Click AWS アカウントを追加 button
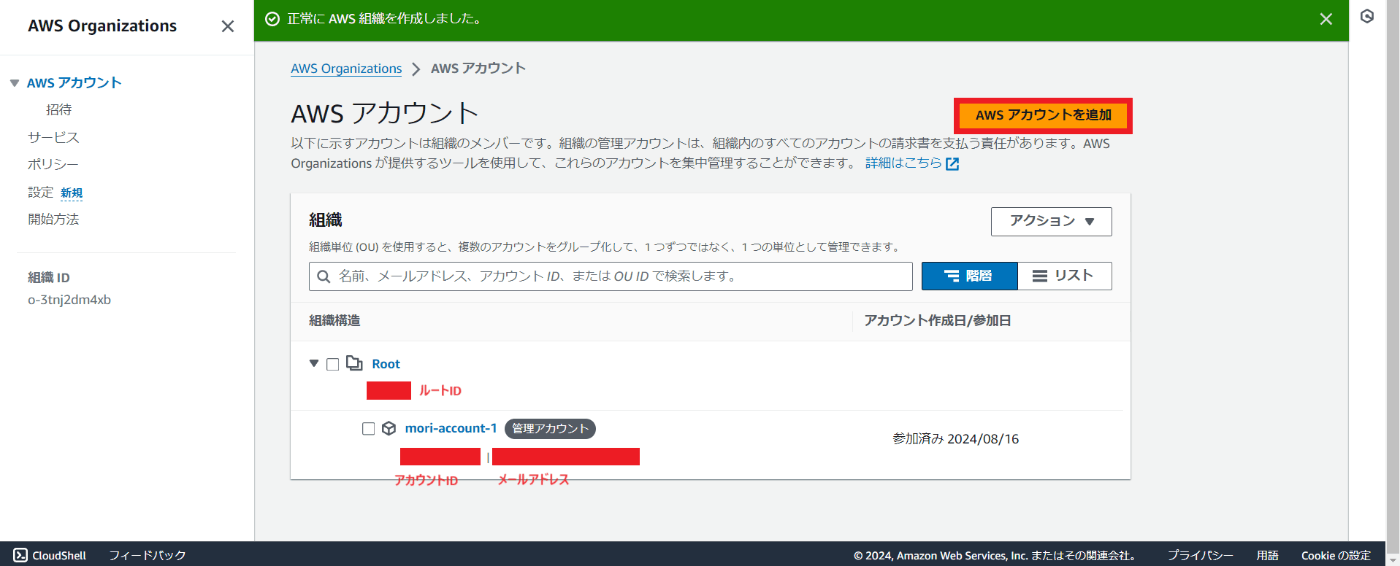 1044,115
